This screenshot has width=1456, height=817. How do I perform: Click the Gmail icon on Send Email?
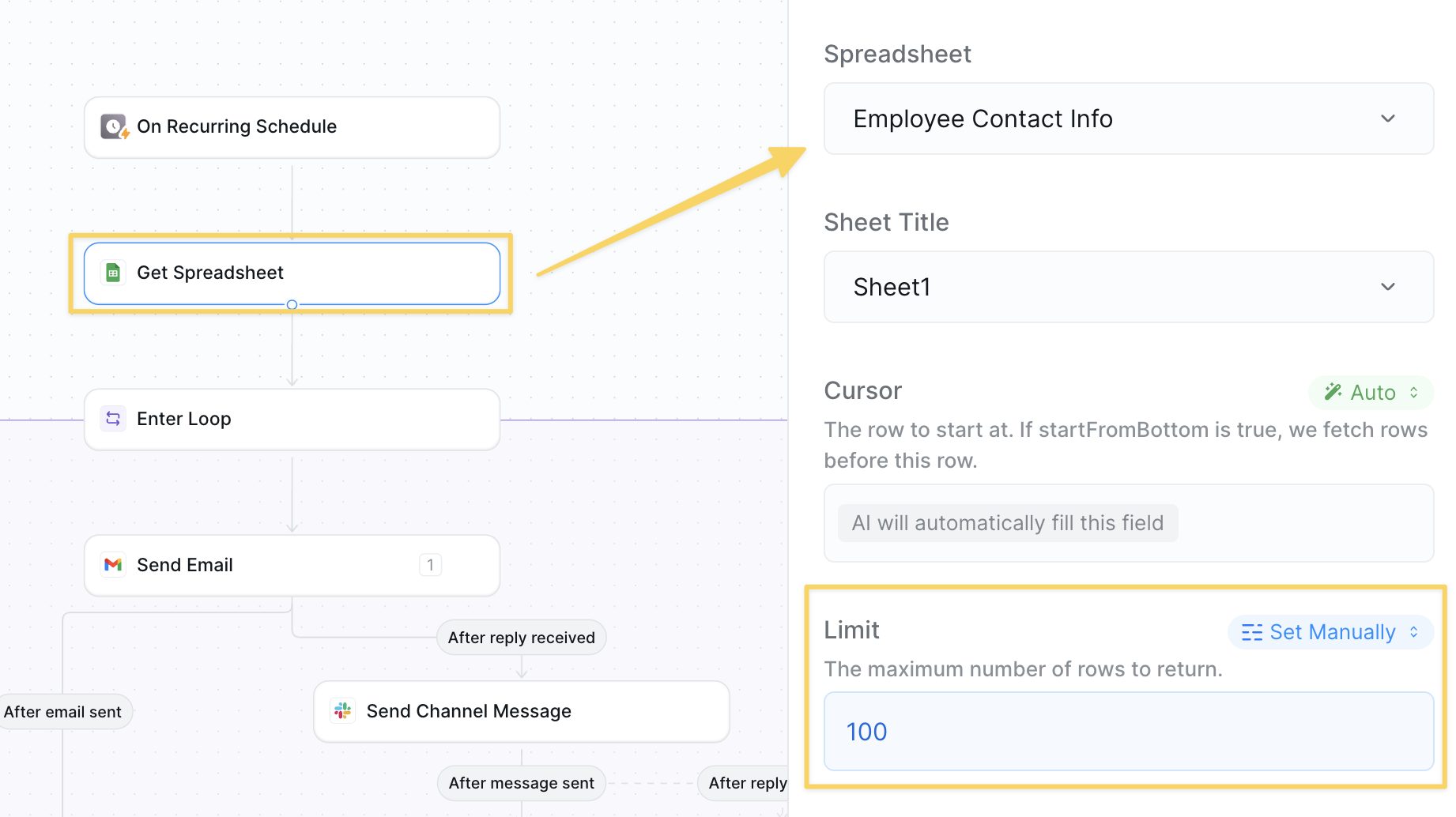point(113,565)
